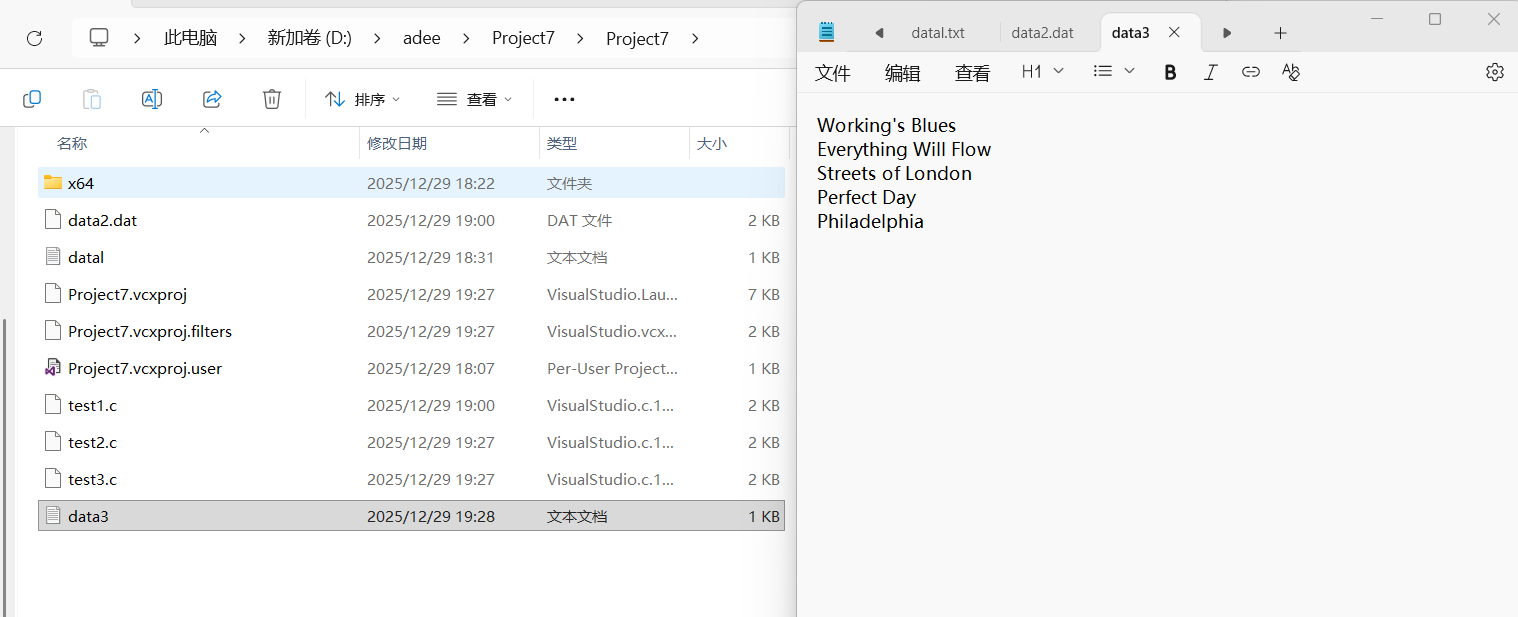The image size is (1518, 617).
Task: Expand the chevron after the last Project7 in path
Action: coord(695,38)
